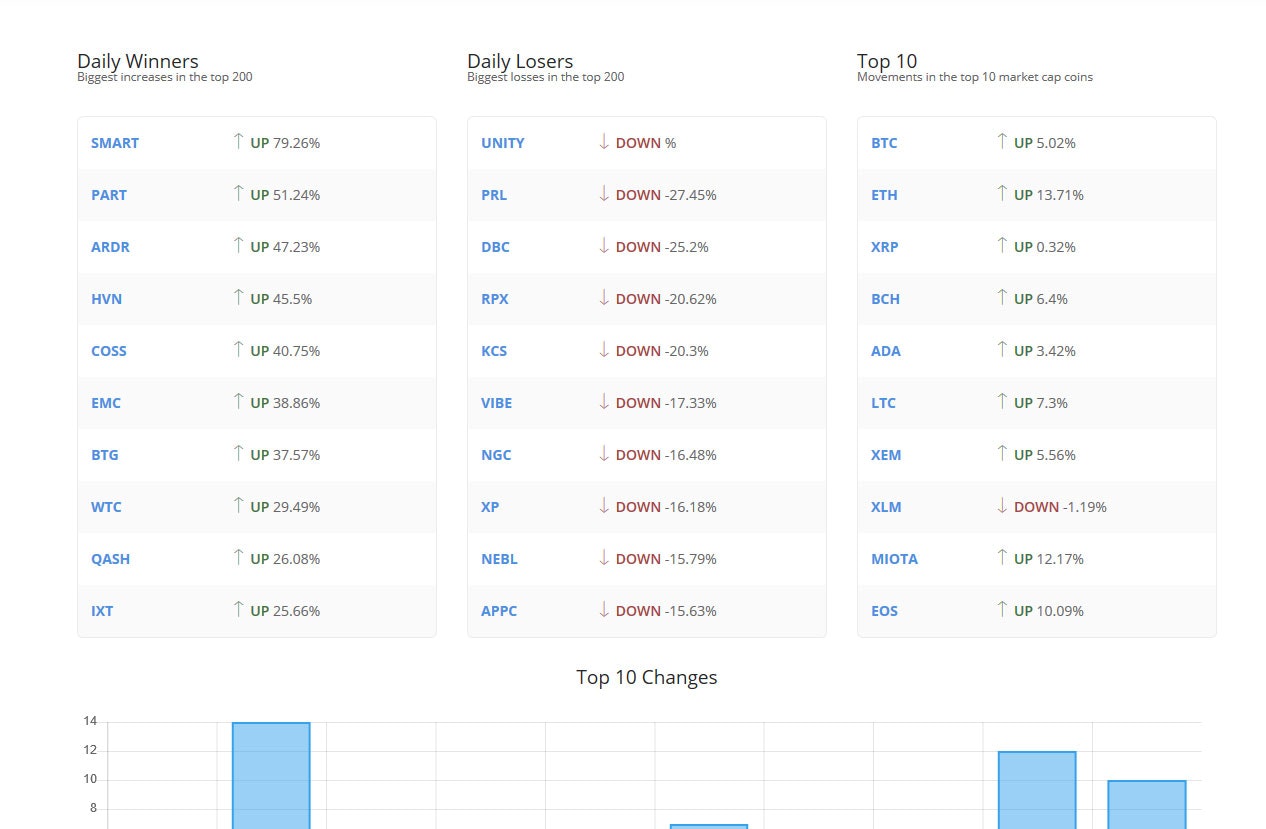This screenshot has height=829, width=1266.
Task: Click the 'UP 47.23%' value for ARDR
Action: tap(285, 247)
